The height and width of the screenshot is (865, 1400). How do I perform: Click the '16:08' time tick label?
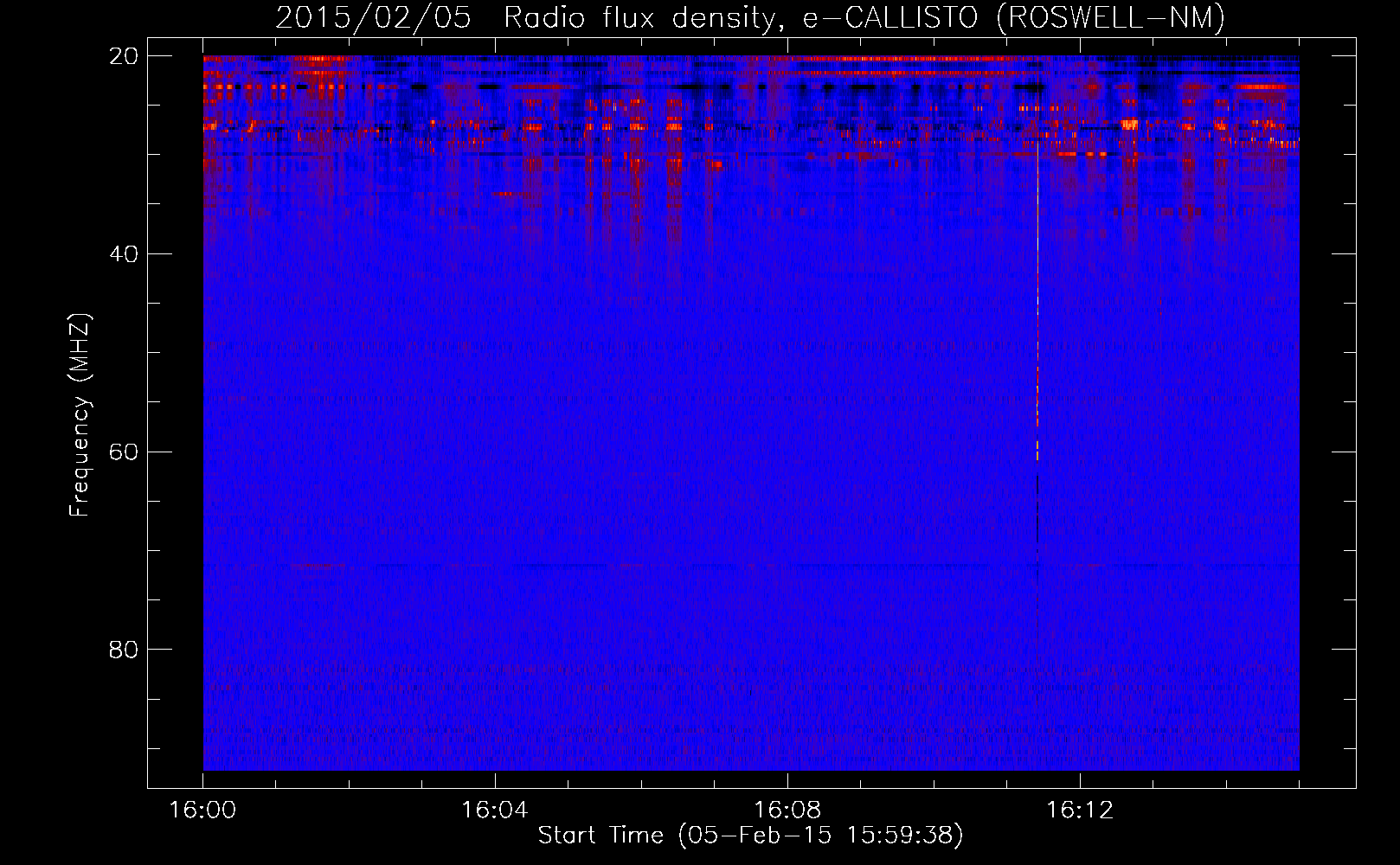[x=787, y=811]
